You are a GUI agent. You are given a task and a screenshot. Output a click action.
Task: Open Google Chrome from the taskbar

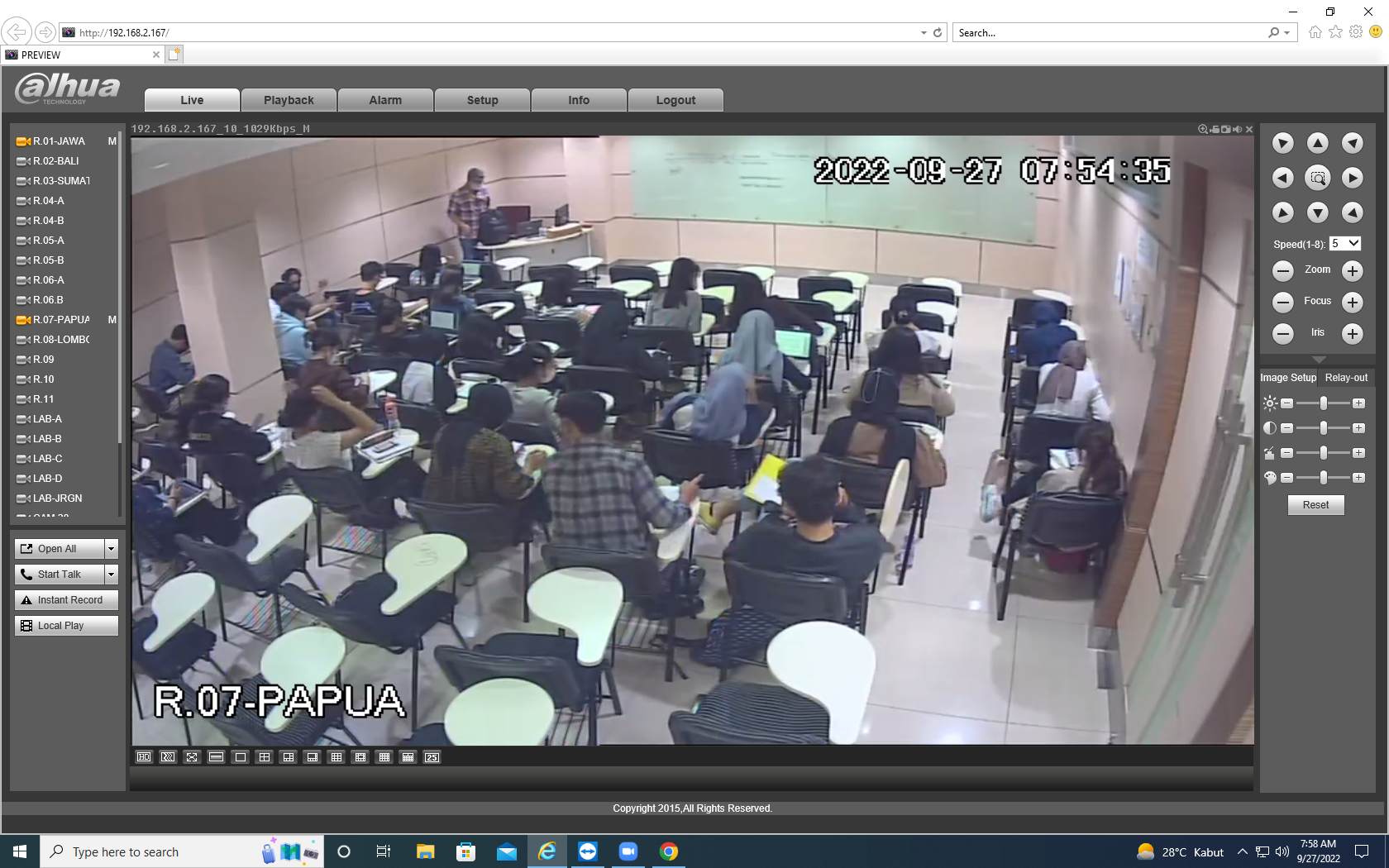pos(669,851)
